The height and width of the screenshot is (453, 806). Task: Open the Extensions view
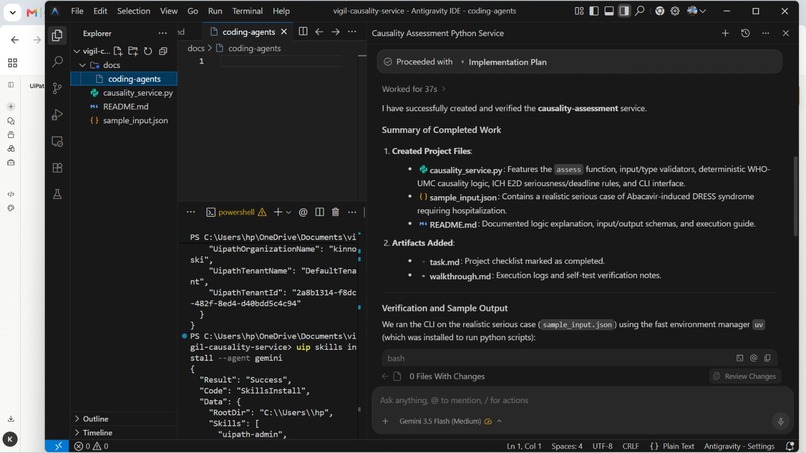[x=57, y=168]
